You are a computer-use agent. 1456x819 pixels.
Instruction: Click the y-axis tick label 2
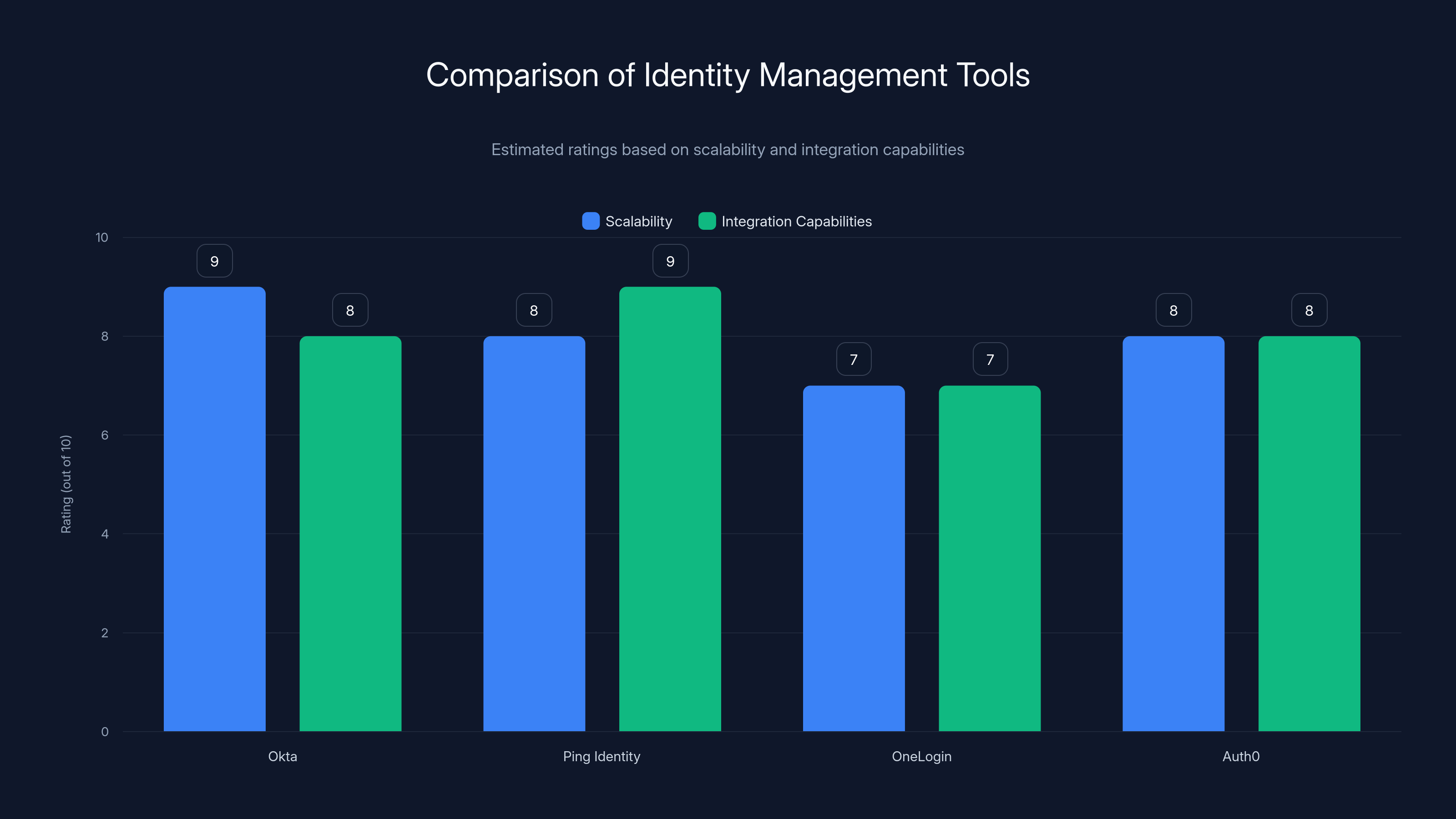click(105, 633)
